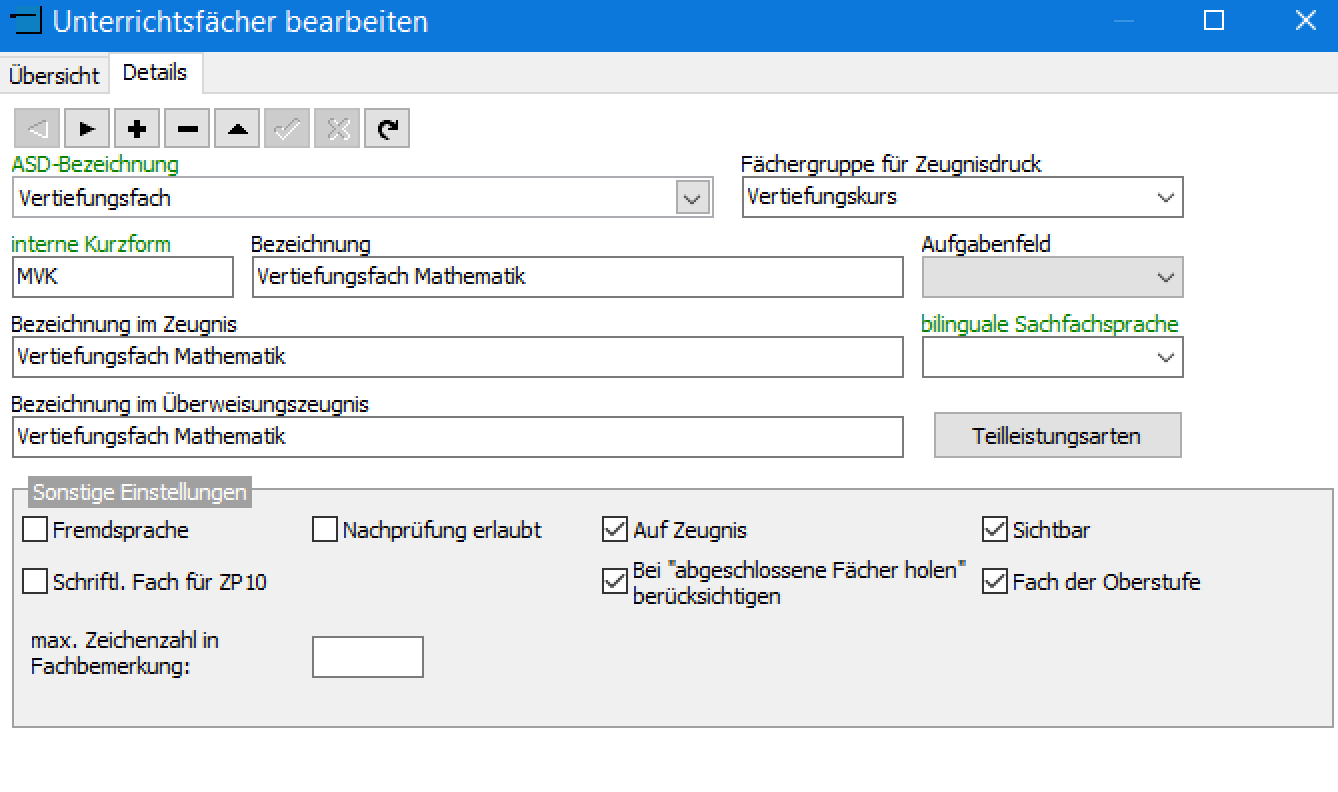Open bilinguale Sachfachsprache dropdown

pyautogui.click(x=1165, y=357)
